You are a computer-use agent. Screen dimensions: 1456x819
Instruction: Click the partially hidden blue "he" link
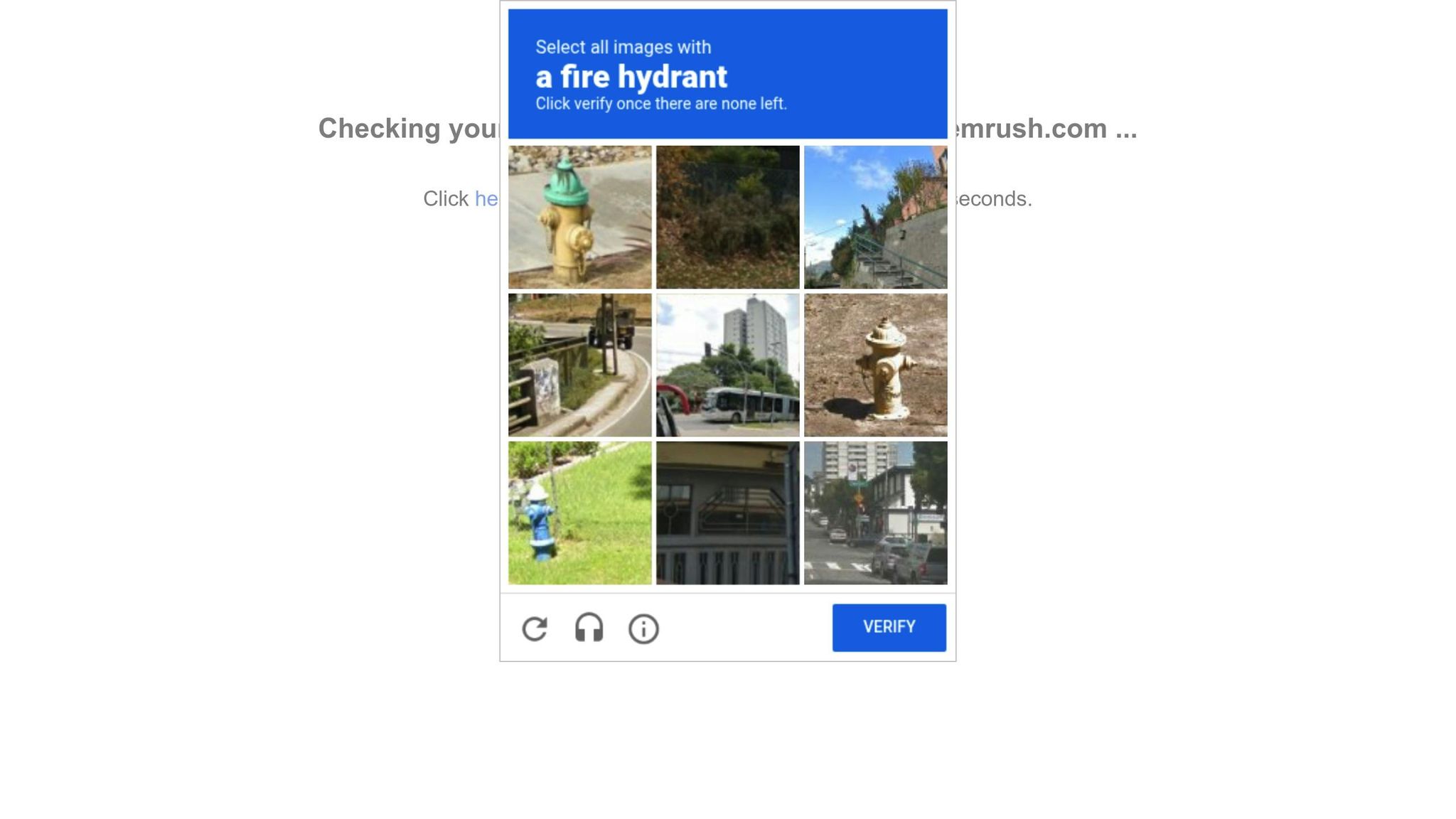487,199
